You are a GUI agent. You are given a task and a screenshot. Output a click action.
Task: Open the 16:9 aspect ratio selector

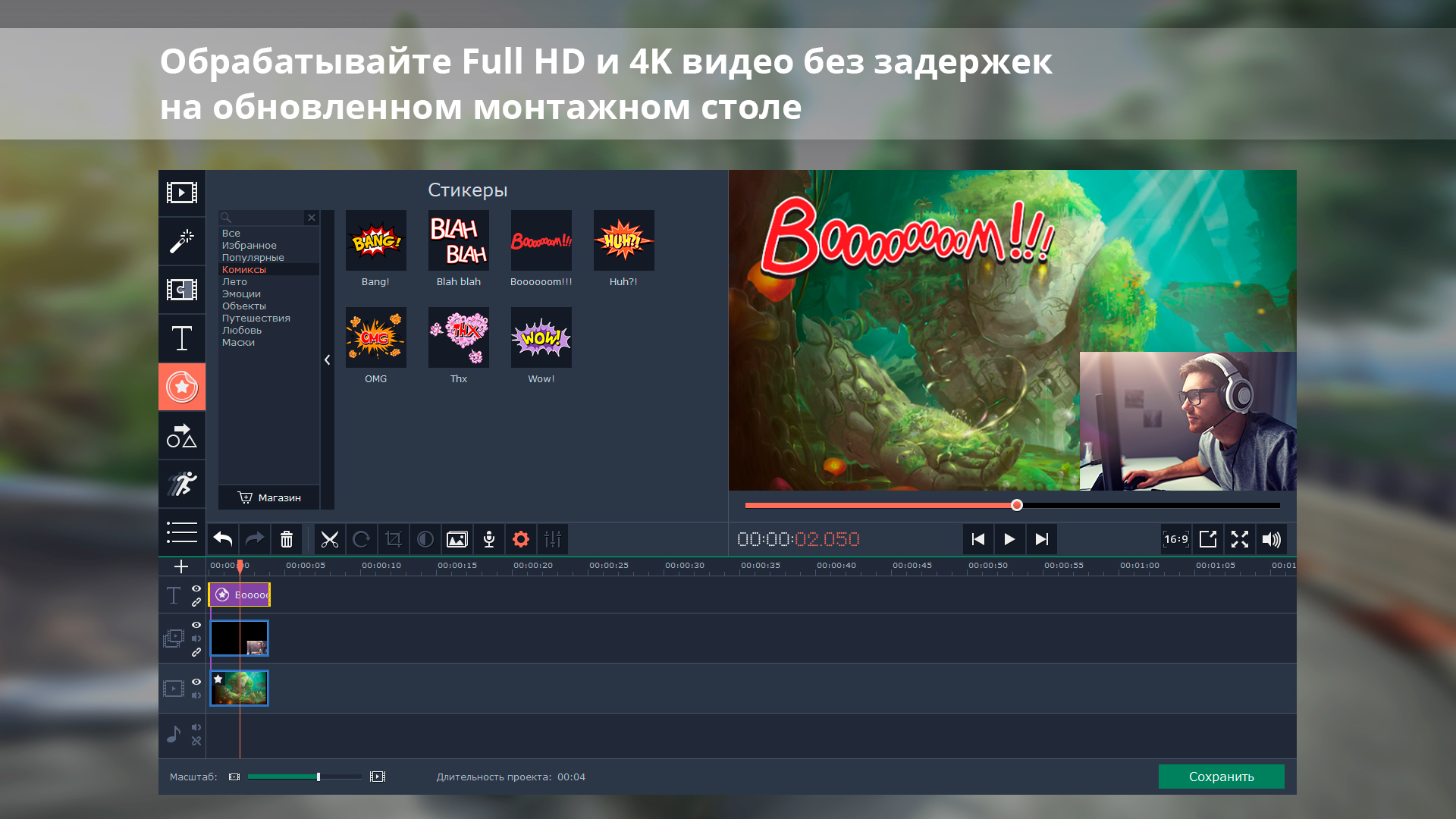pyautogui.click(x=1176, y=539)
